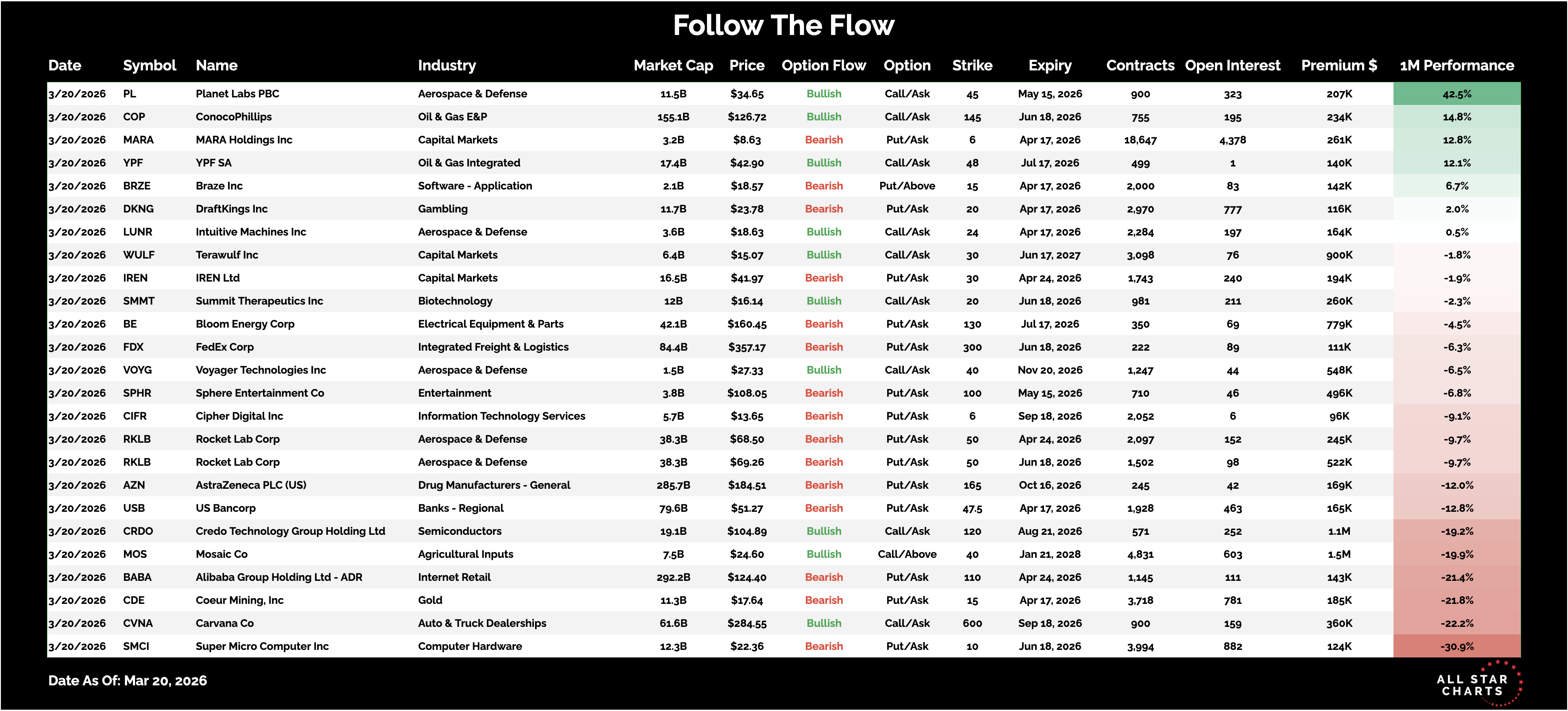Image resolution: width=1568 pixels, height=711 pixels.
Task: Select the Put/Above option for Braze Inc
Action: 907,186
